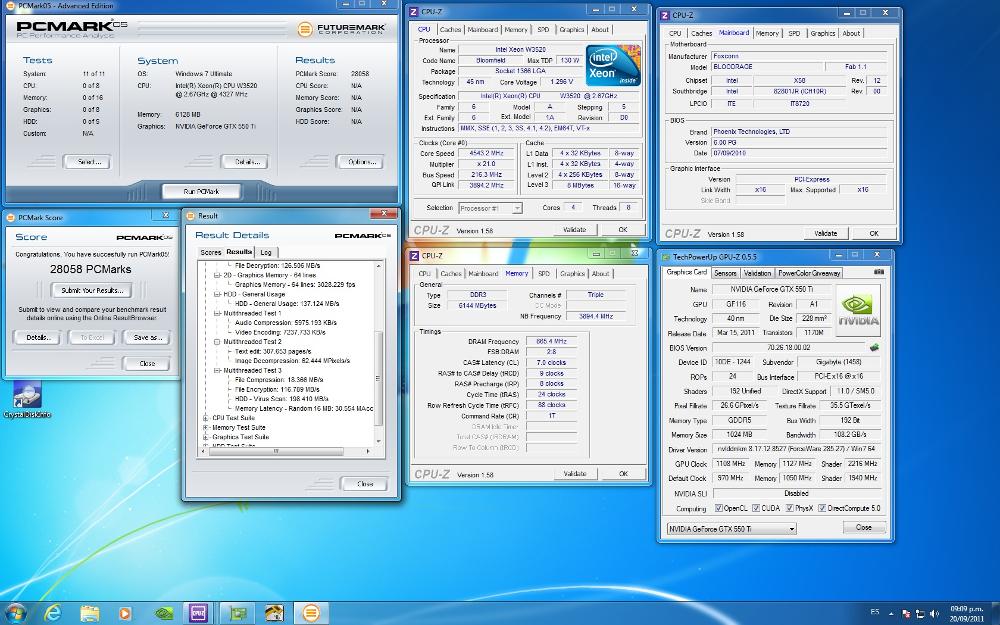Collapse the Multithreaded Test 2 node

pos(217,342)
